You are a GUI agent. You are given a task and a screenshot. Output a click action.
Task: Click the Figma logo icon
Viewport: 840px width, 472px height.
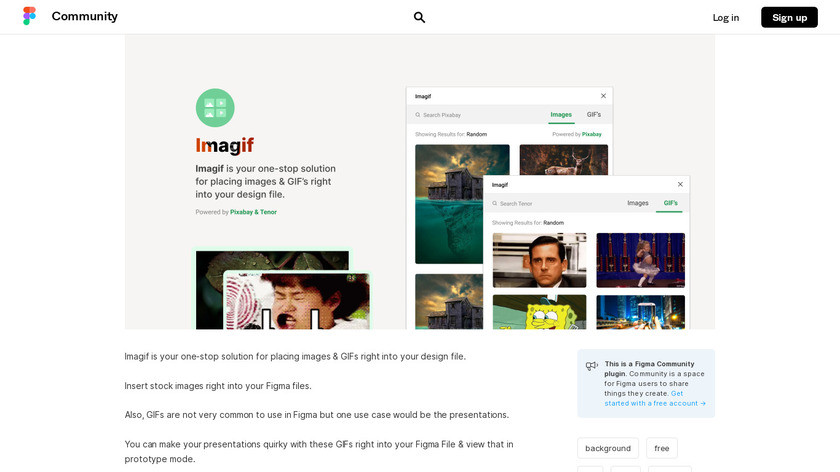(29, 16)
